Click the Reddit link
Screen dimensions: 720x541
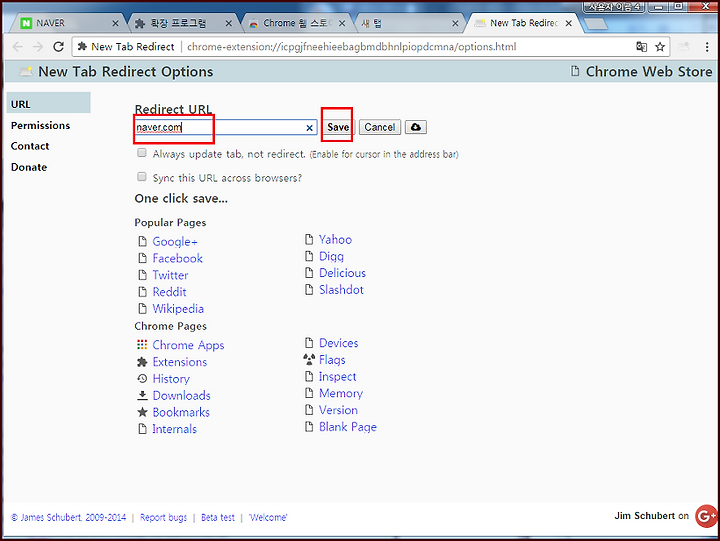coord(169,292)
